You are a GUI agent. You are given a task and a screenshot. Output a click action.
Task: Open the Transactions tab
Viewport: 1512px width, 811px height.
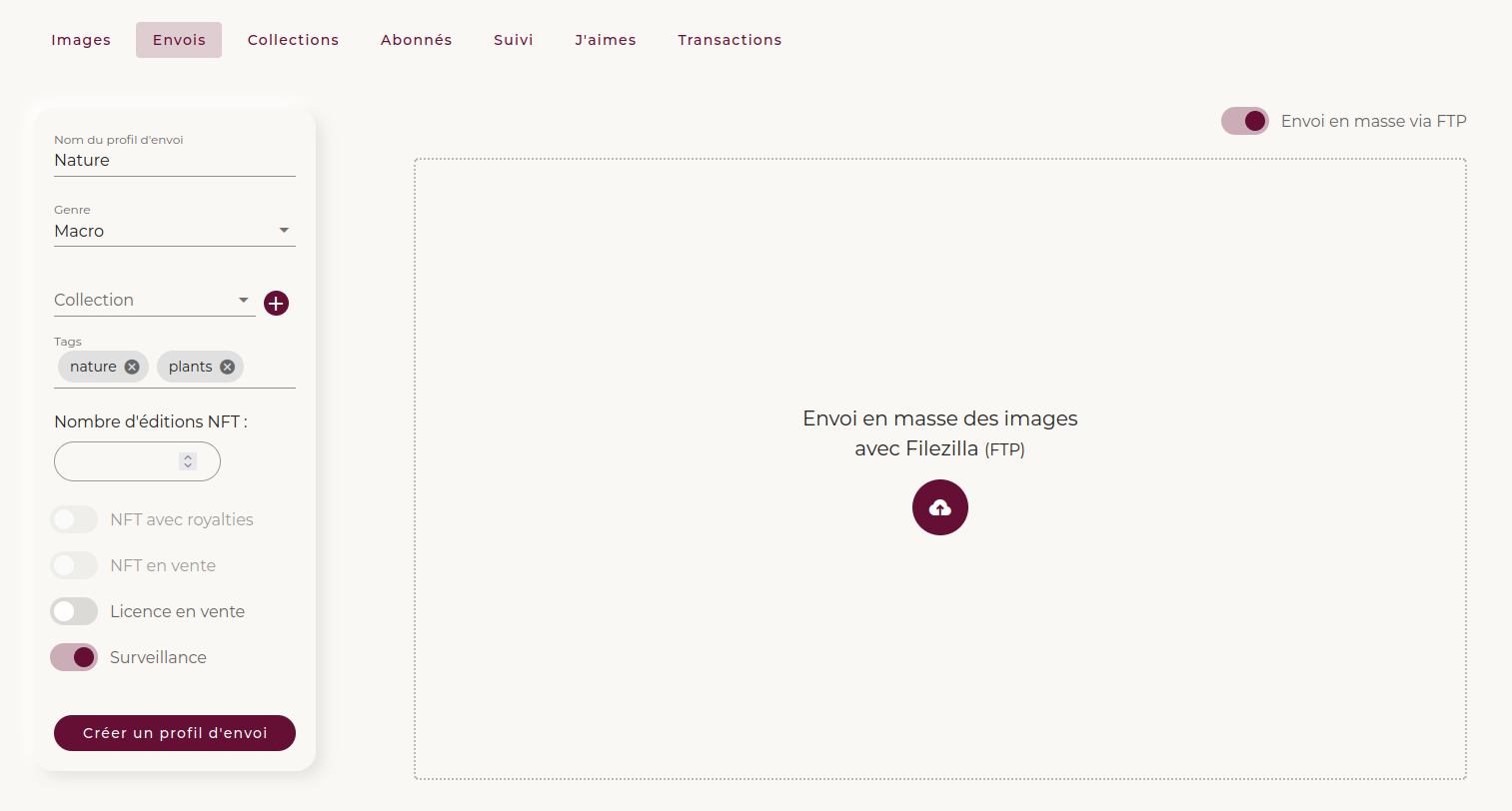pos(730,40)
